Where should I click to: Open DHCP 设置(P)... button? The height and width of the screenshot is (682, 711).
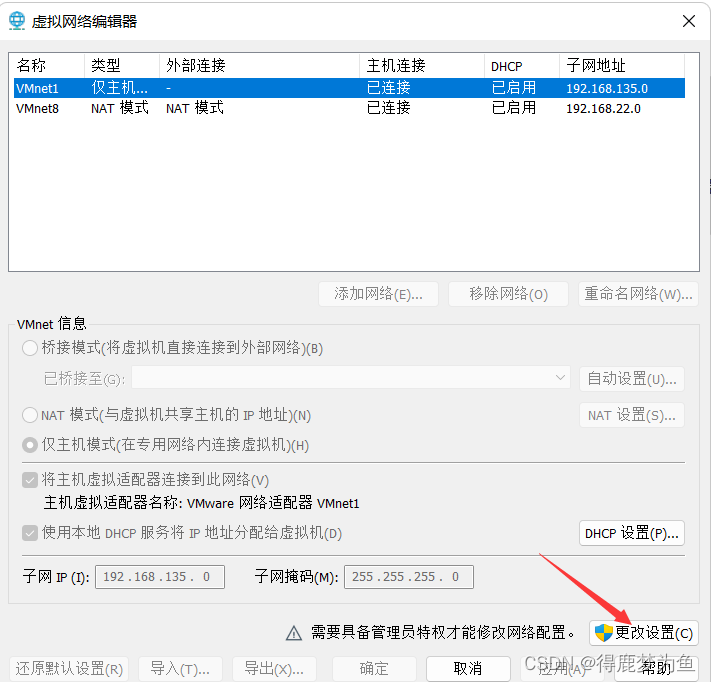(632, 533)
